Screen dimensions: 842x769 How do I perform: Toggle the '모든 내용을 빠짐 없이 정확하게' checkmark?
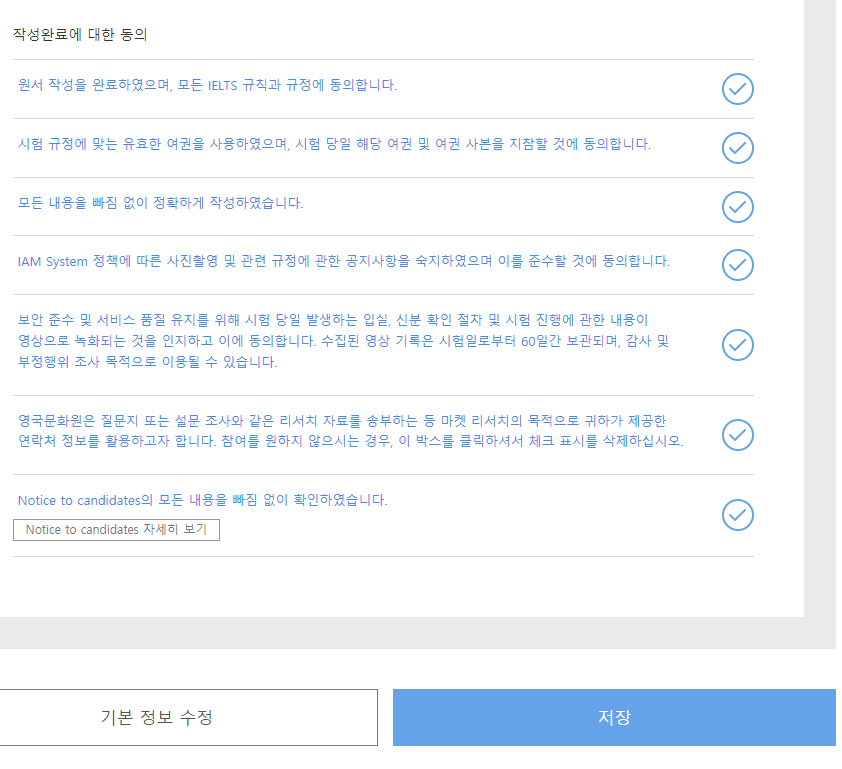pos(737,207)
